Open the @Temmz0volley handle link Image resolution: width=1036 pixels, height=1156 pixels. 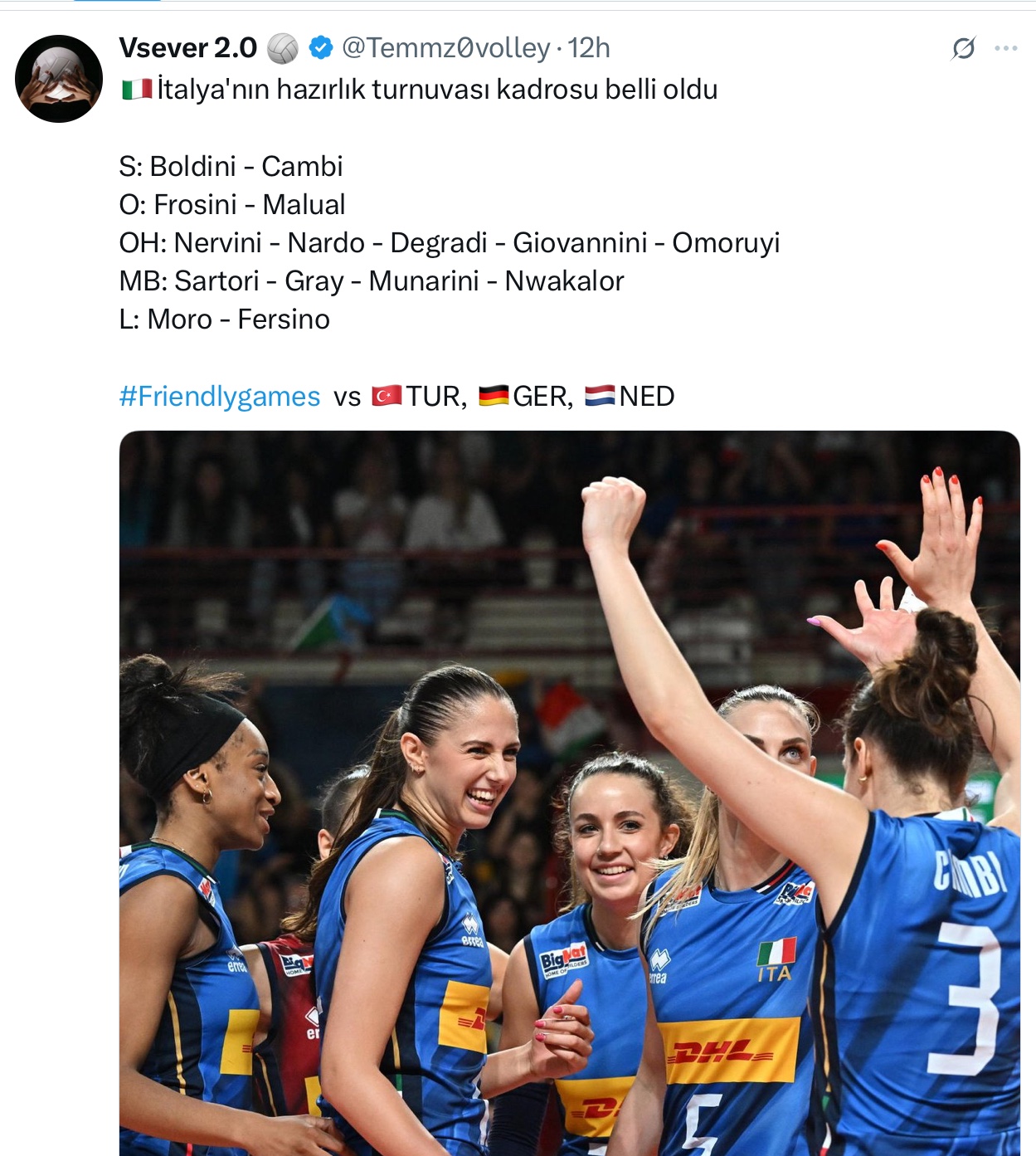pyautogui.click(x=446, y=48)
